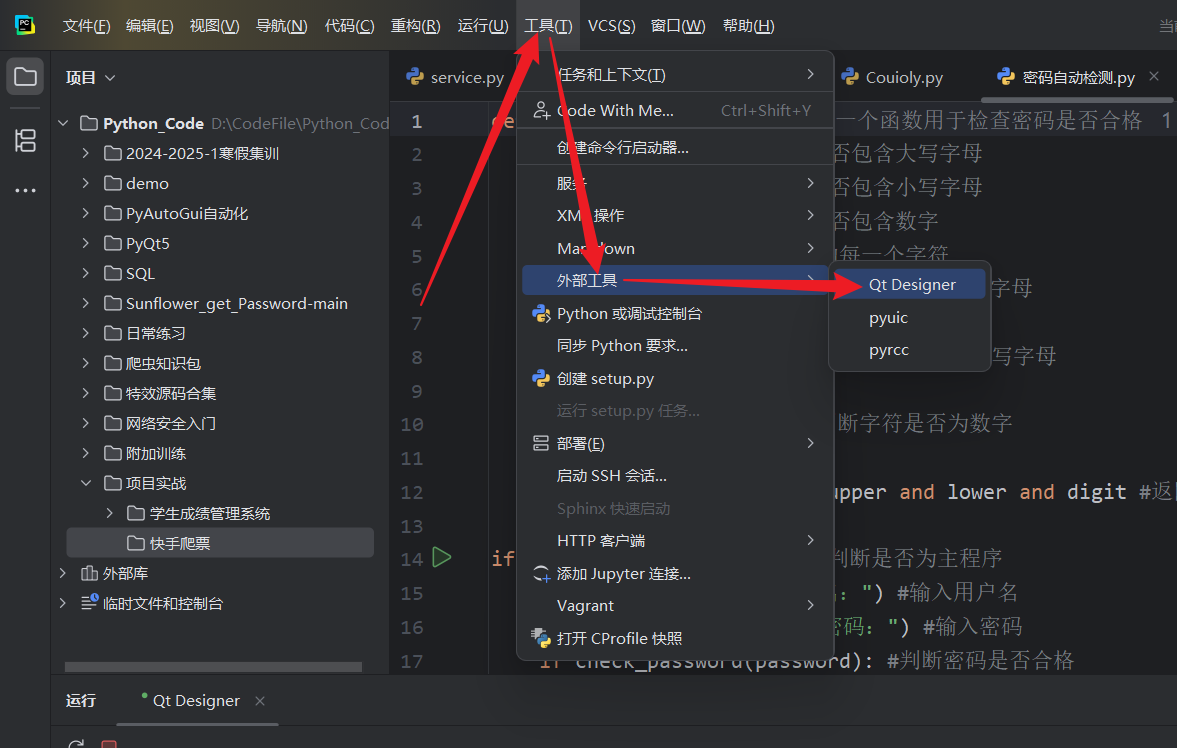Open the Markdown submenu
Image resolution: width=1177 pixels, height=748 pixels.
click(x=675, y=248)
